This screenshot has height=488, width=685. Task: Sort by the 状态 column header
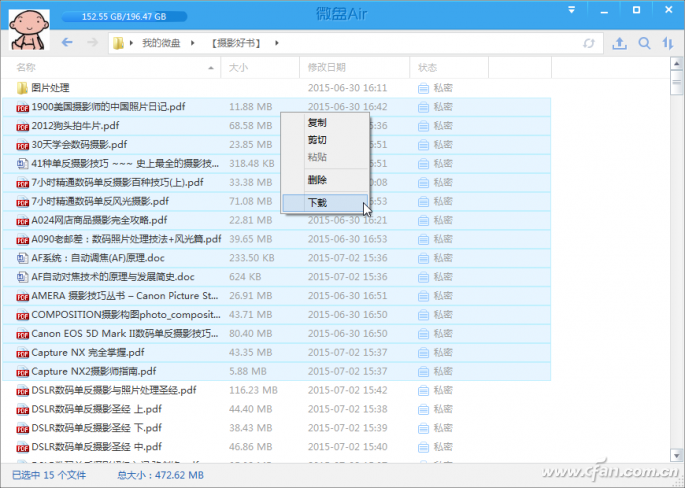[x=449, y=67]
